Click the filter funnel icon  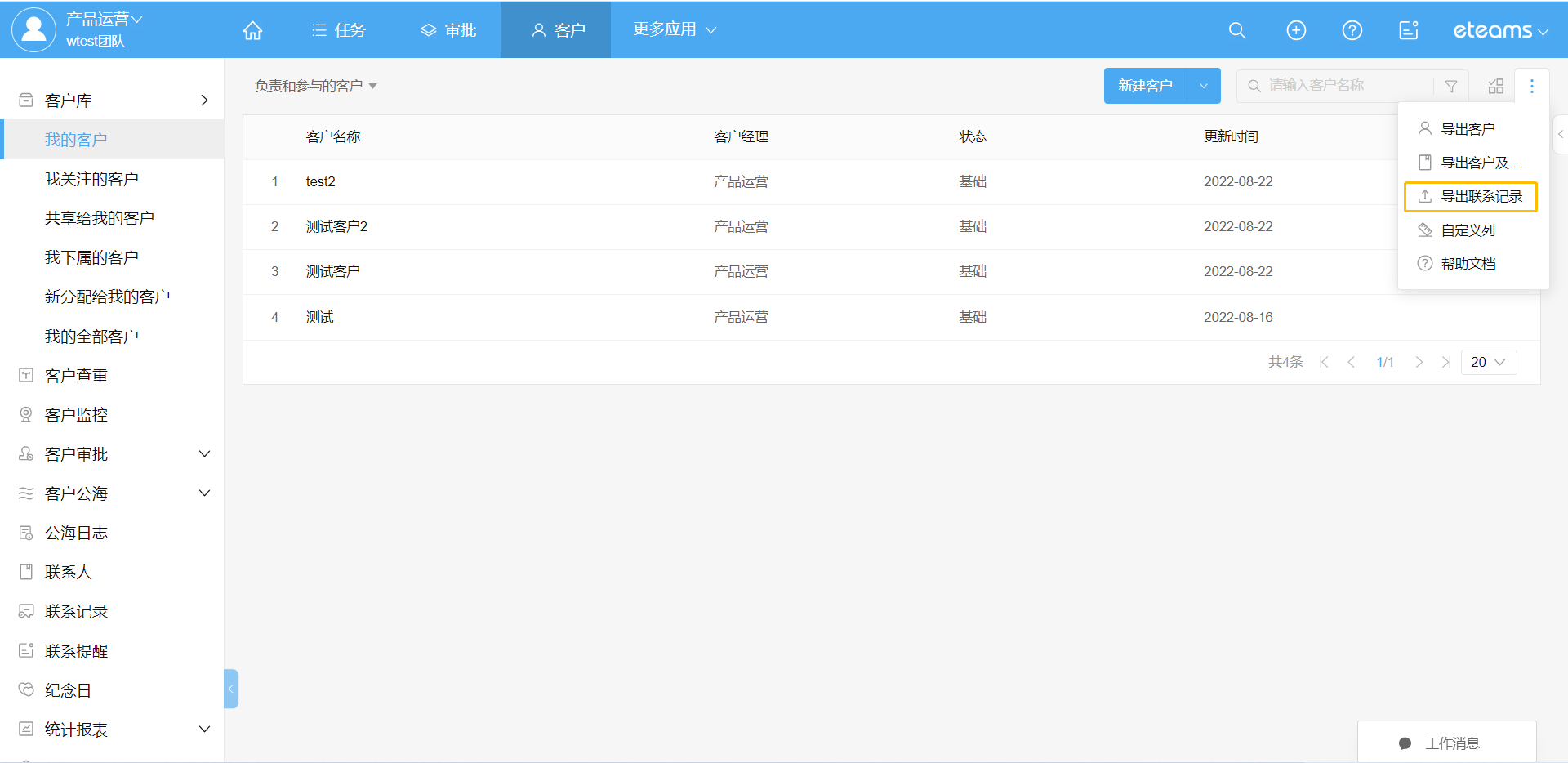(x=1451, y=86)
